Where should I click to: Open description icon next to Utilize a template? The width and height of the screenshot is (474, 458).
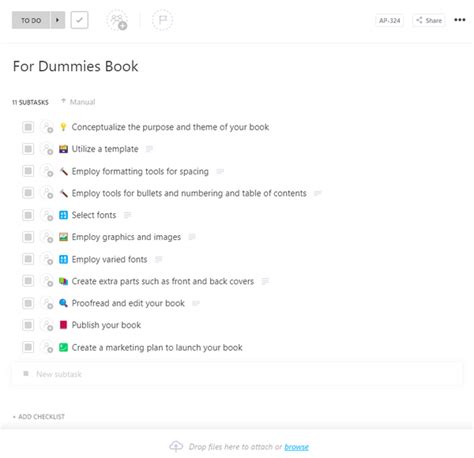150,149
